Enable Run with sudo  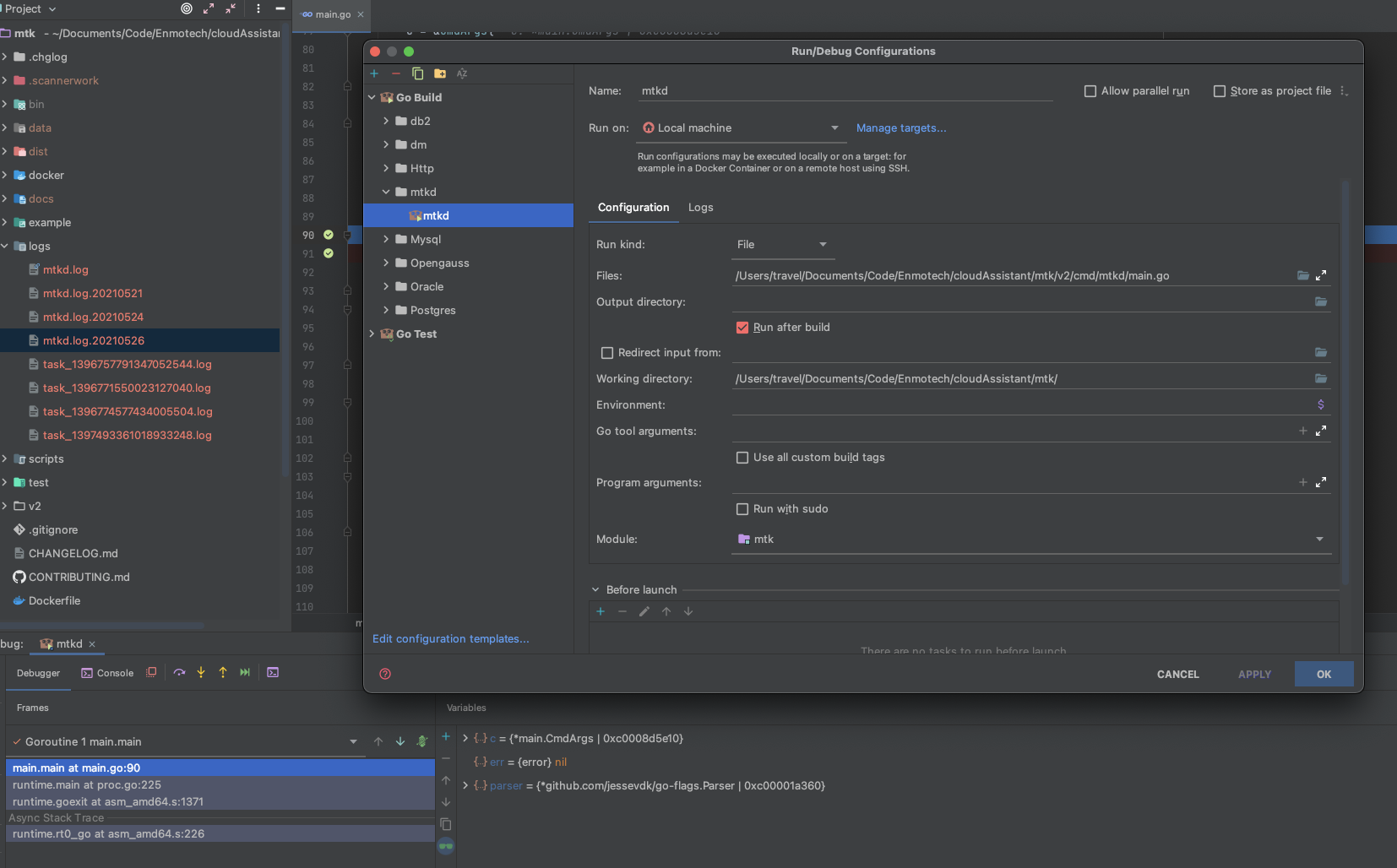(x=742, y=508)
